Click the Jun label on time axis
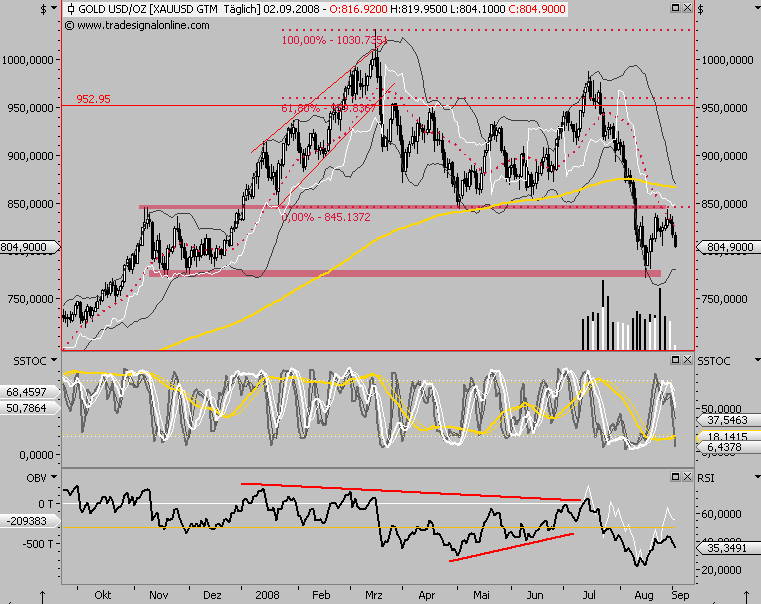Image resolution: width=761 pixels, height=604 pixels. 535,595
